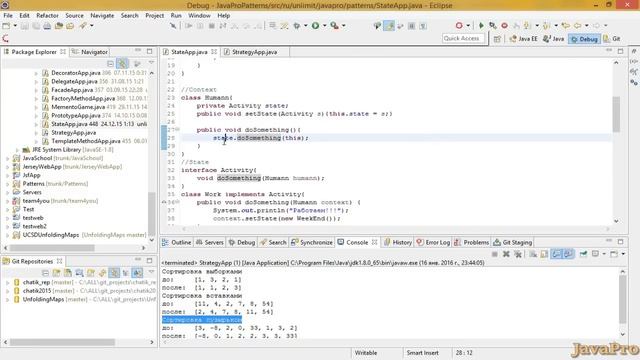
Task: Open the Git Staging tab
Action: tap(513, 242)
